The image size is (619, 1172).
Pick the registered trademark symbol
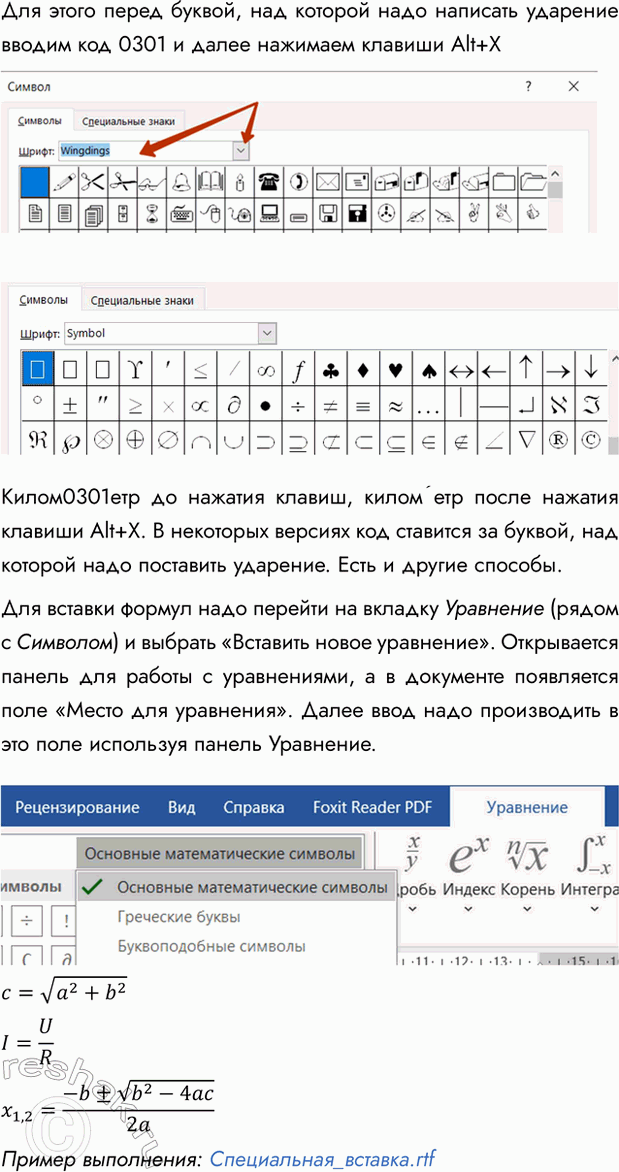click(558, 440)
